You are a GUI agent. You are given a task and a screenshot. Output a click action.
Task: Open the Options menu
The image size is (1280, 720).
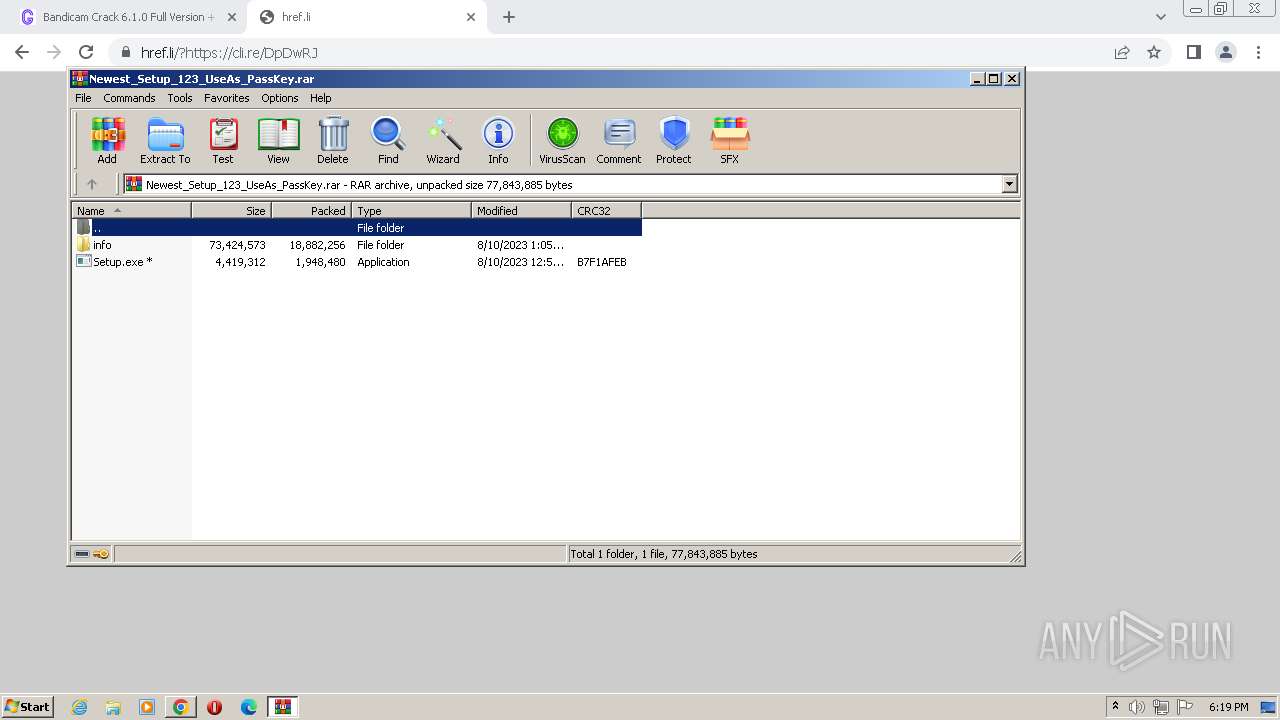[x=280, y=98]
